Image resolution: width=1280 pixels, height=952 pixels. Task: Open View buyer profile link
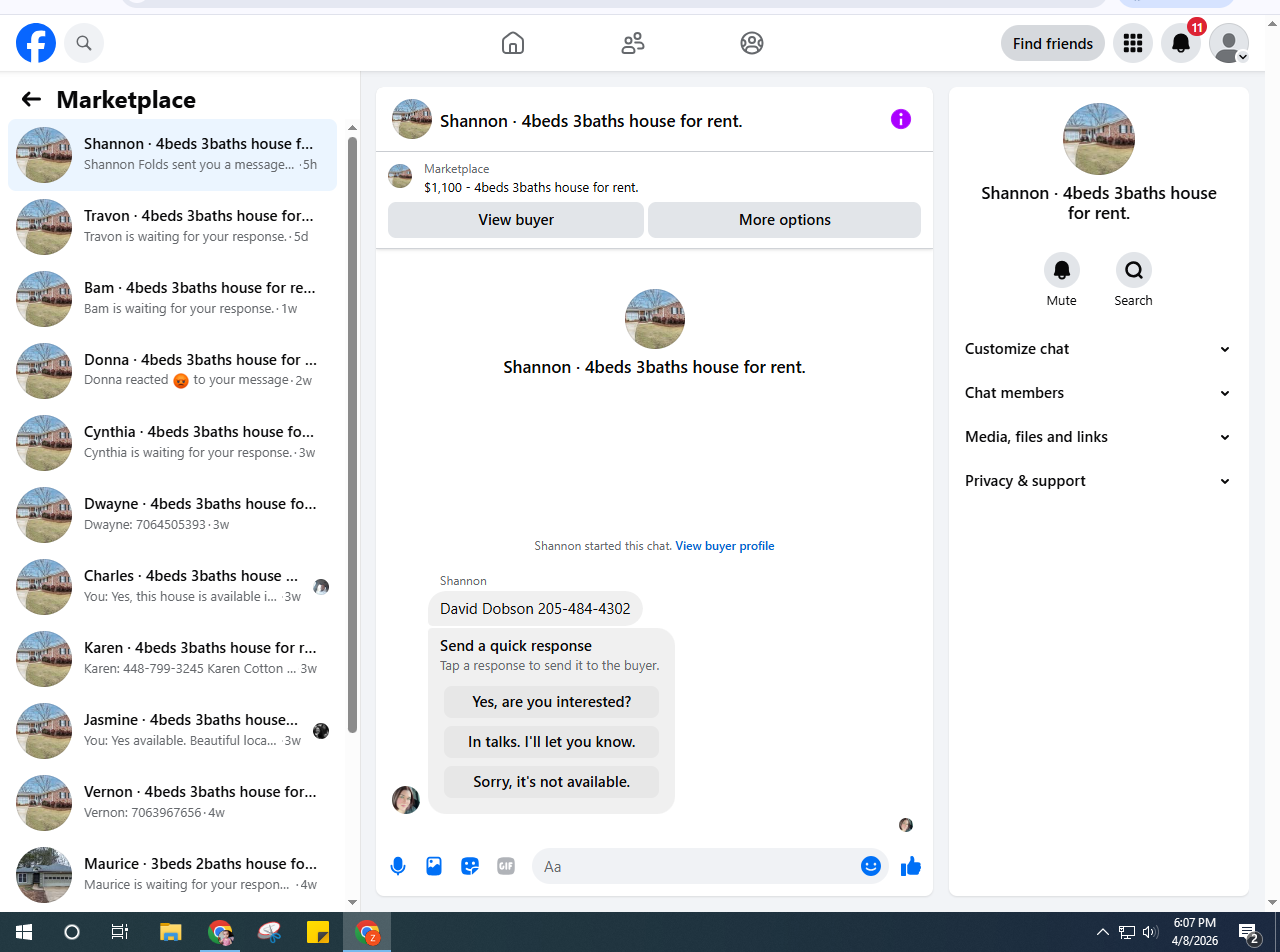coord(725,546)
